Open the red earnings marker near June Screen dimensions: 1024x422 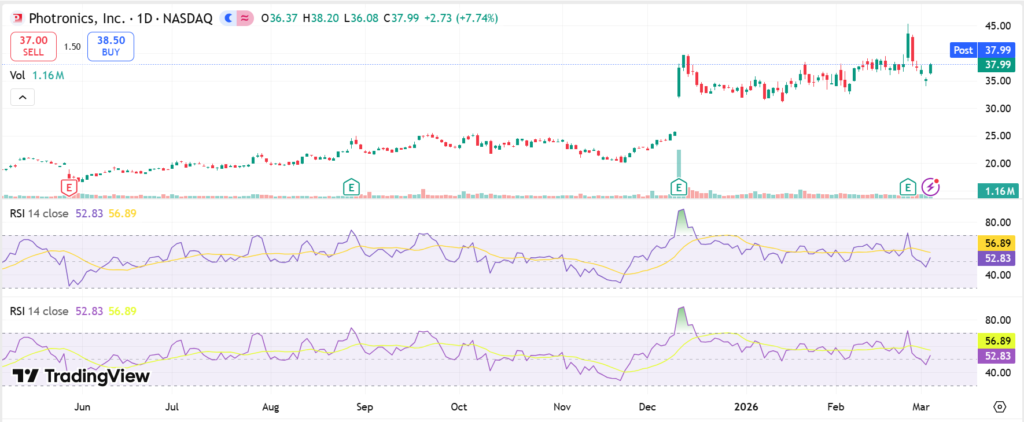click(70, 187)
